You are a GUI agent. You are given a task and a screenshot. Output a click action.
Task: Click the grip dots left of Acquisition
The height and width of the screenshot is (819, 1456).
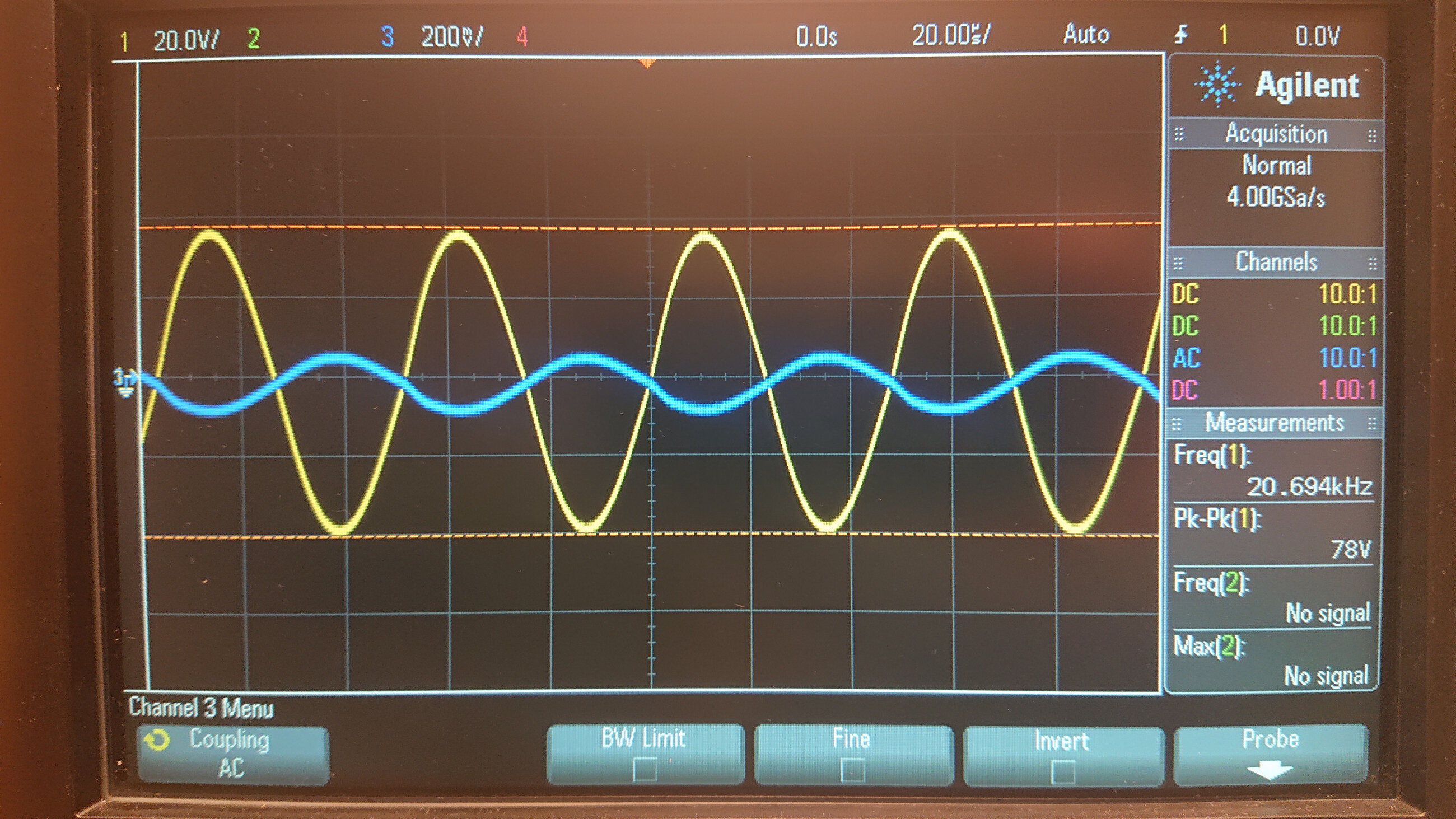click(1179, 134)
